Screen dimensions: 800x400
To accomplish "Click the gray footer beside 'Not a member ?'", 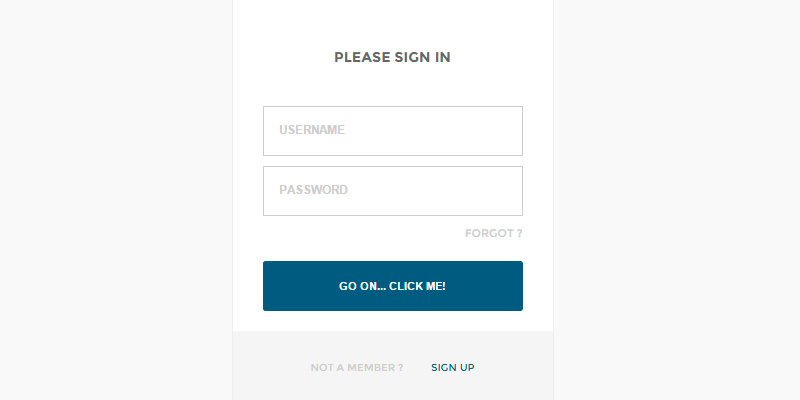I will pyautogui.click(x=270, y=368).
